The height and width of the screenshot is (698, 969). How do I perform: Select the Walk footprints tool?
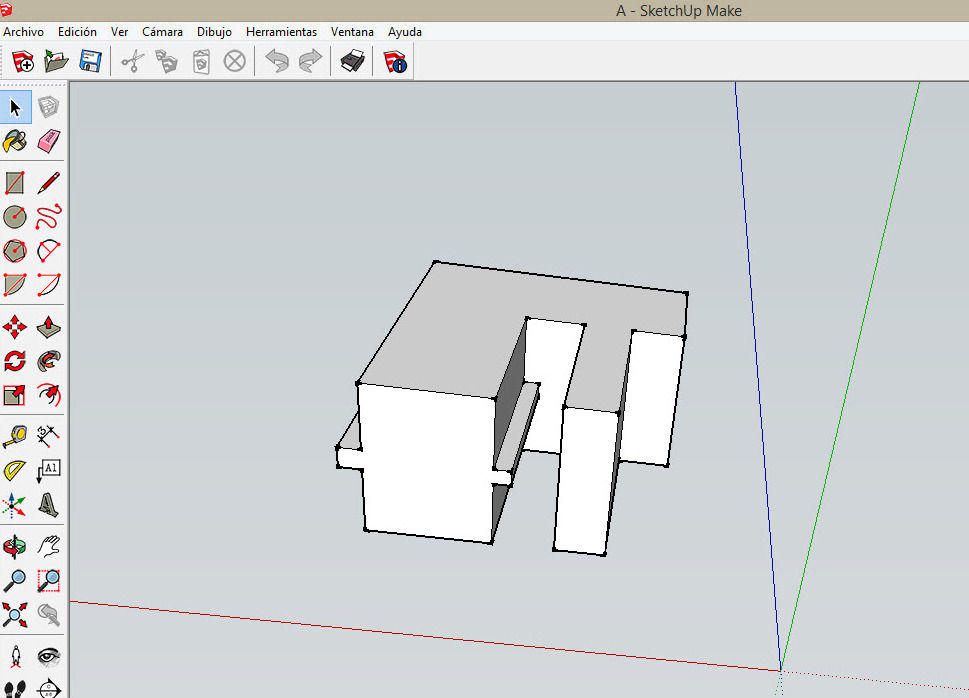pos(15,688)
